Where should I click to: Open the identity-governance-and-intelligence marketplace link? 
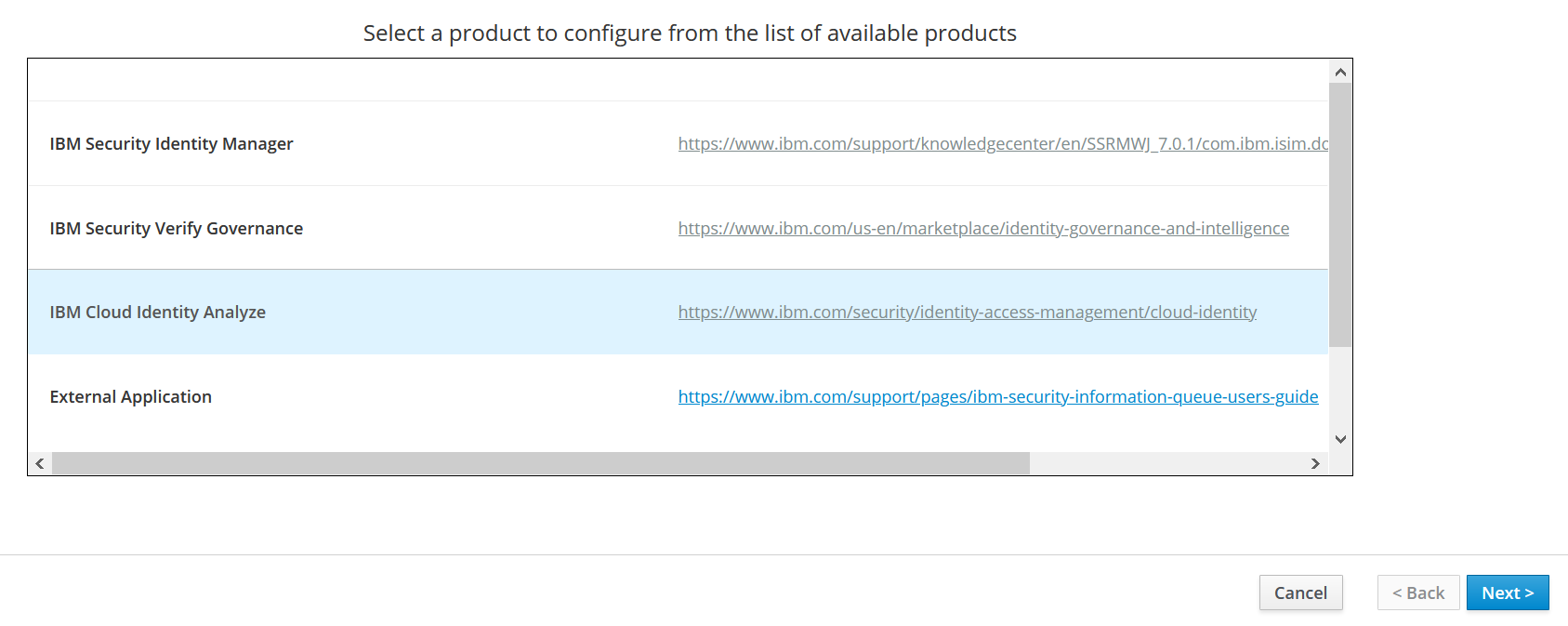(983, 229)
